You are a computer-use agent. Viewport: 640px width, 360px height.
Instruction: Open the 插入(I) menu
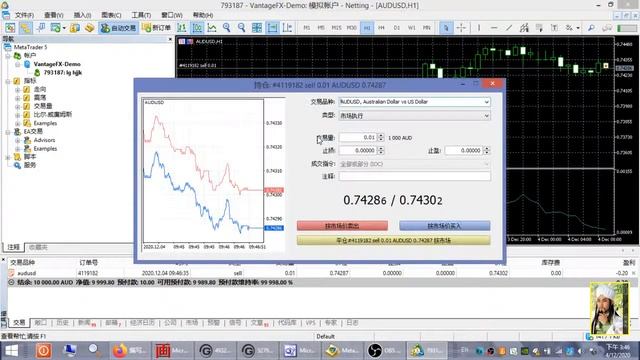coord(82,15)
